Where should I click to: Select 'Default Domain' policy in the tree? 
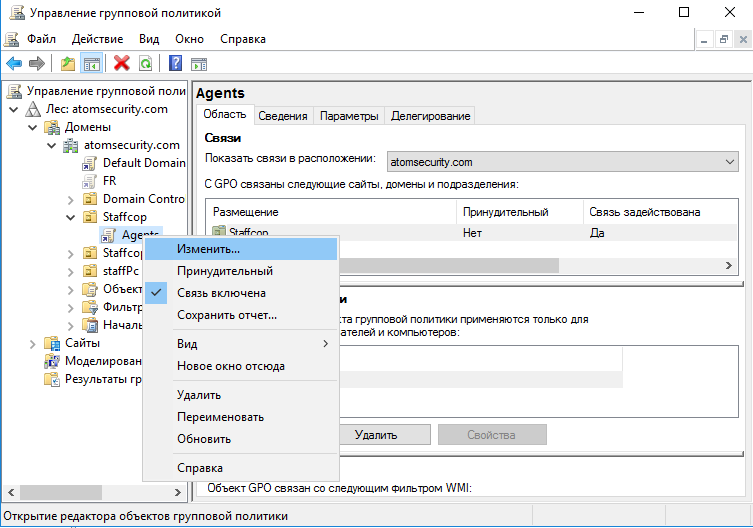143,163
